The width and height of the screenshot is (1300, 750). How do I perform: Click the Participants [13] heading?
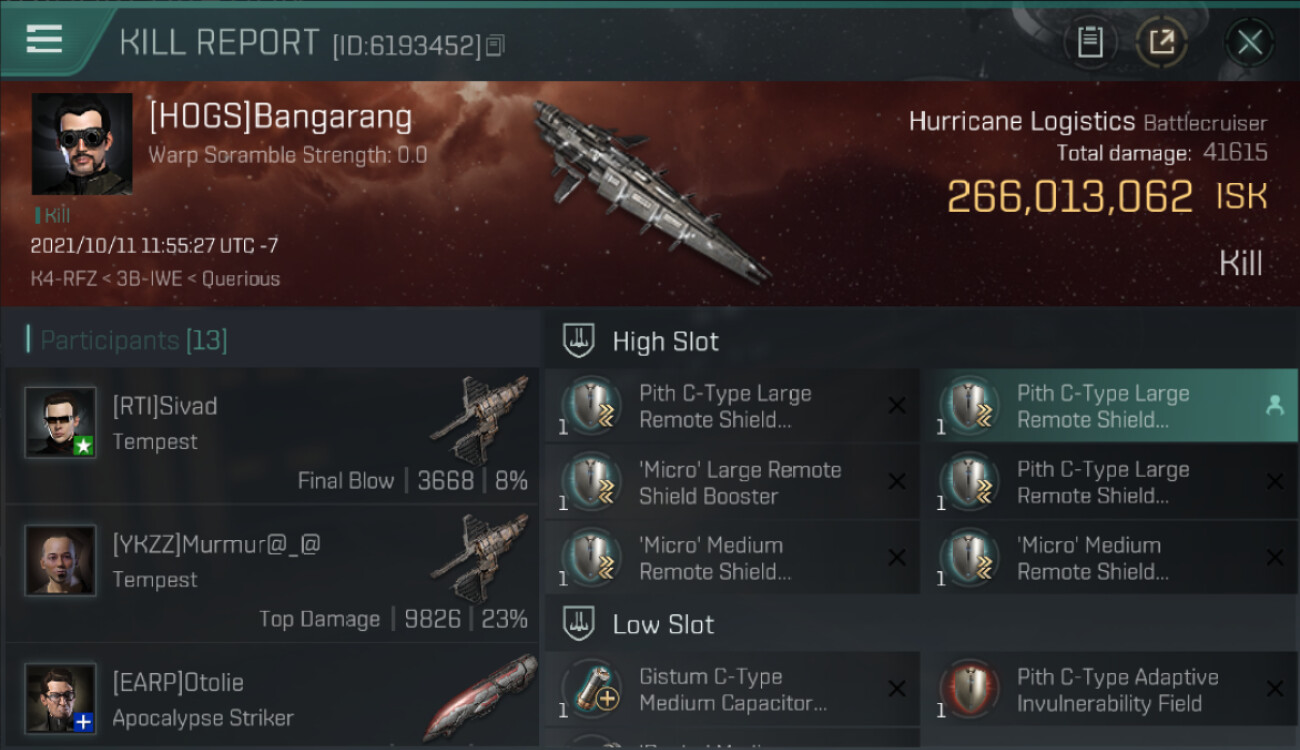point(133,340)
